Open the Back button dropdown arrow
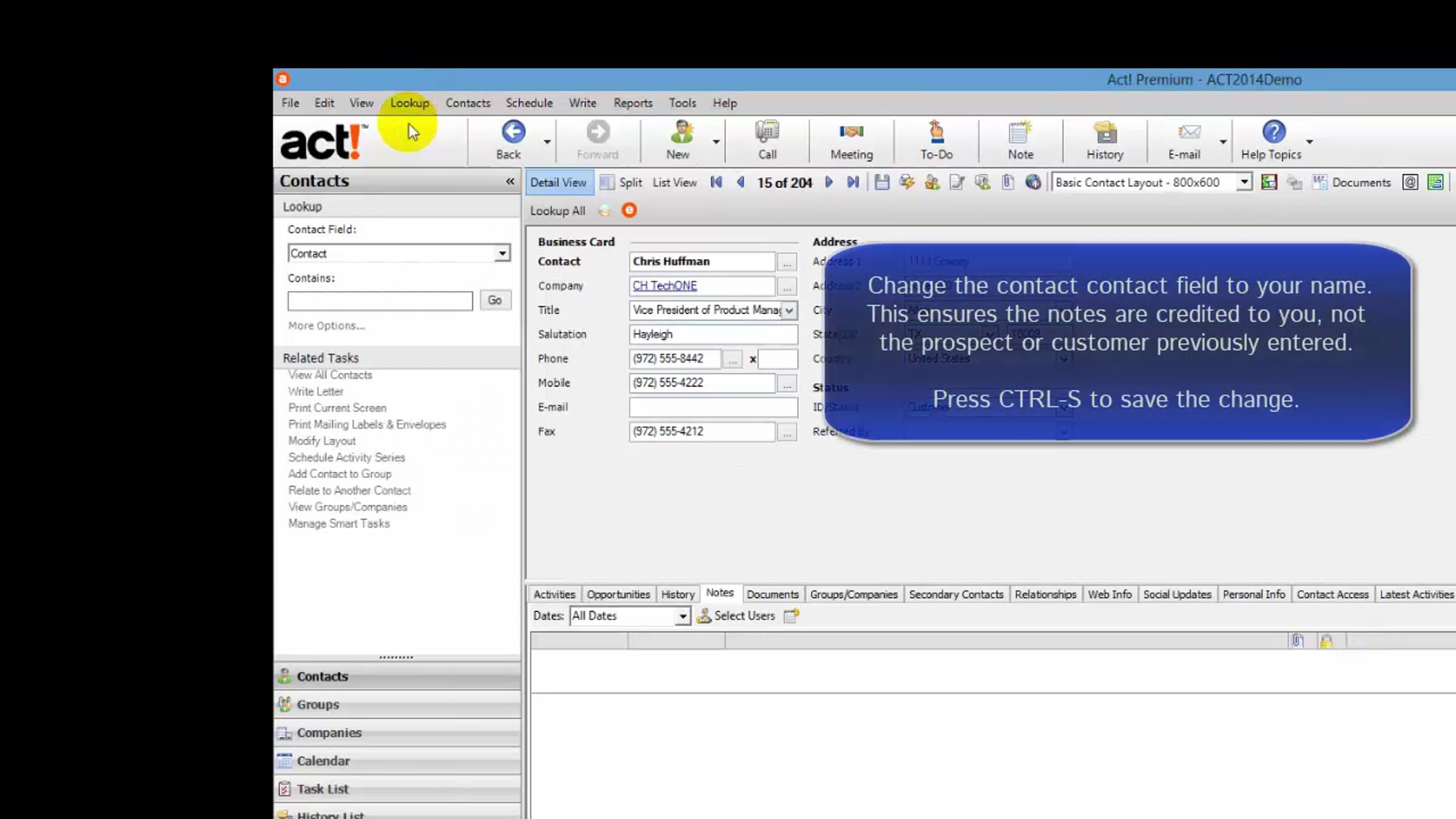This screenshot has width=1456, height=819. click(x=547, y=141)
